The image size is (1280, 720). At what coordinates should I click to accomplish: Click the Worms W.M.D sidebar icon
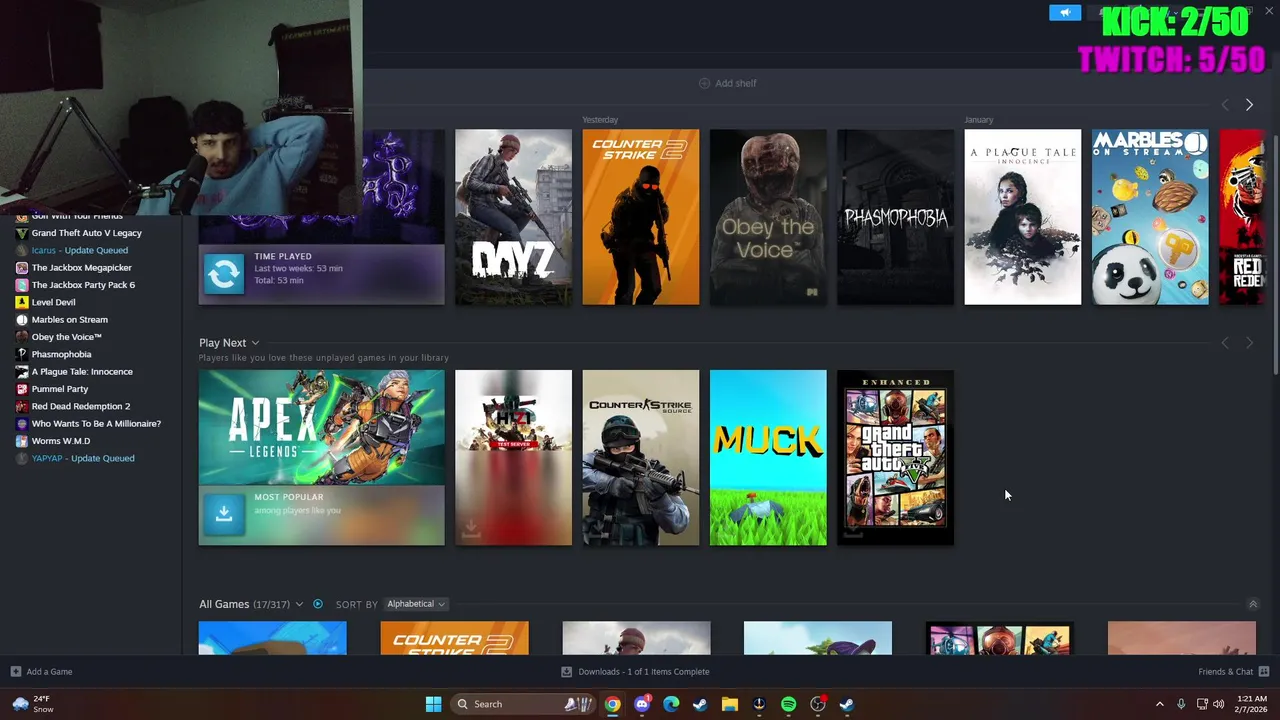22,441
